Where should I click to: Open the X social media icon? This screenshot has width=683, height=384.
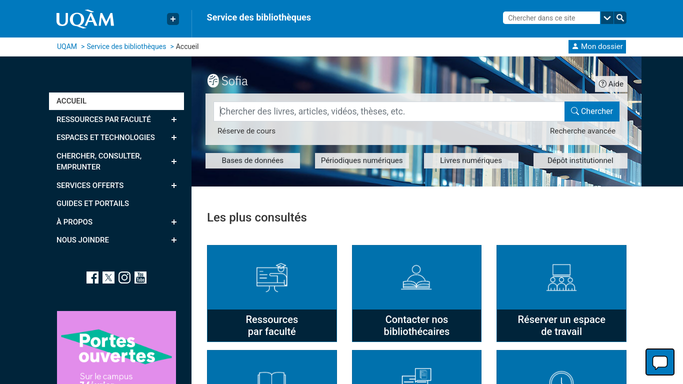[108, 278]
